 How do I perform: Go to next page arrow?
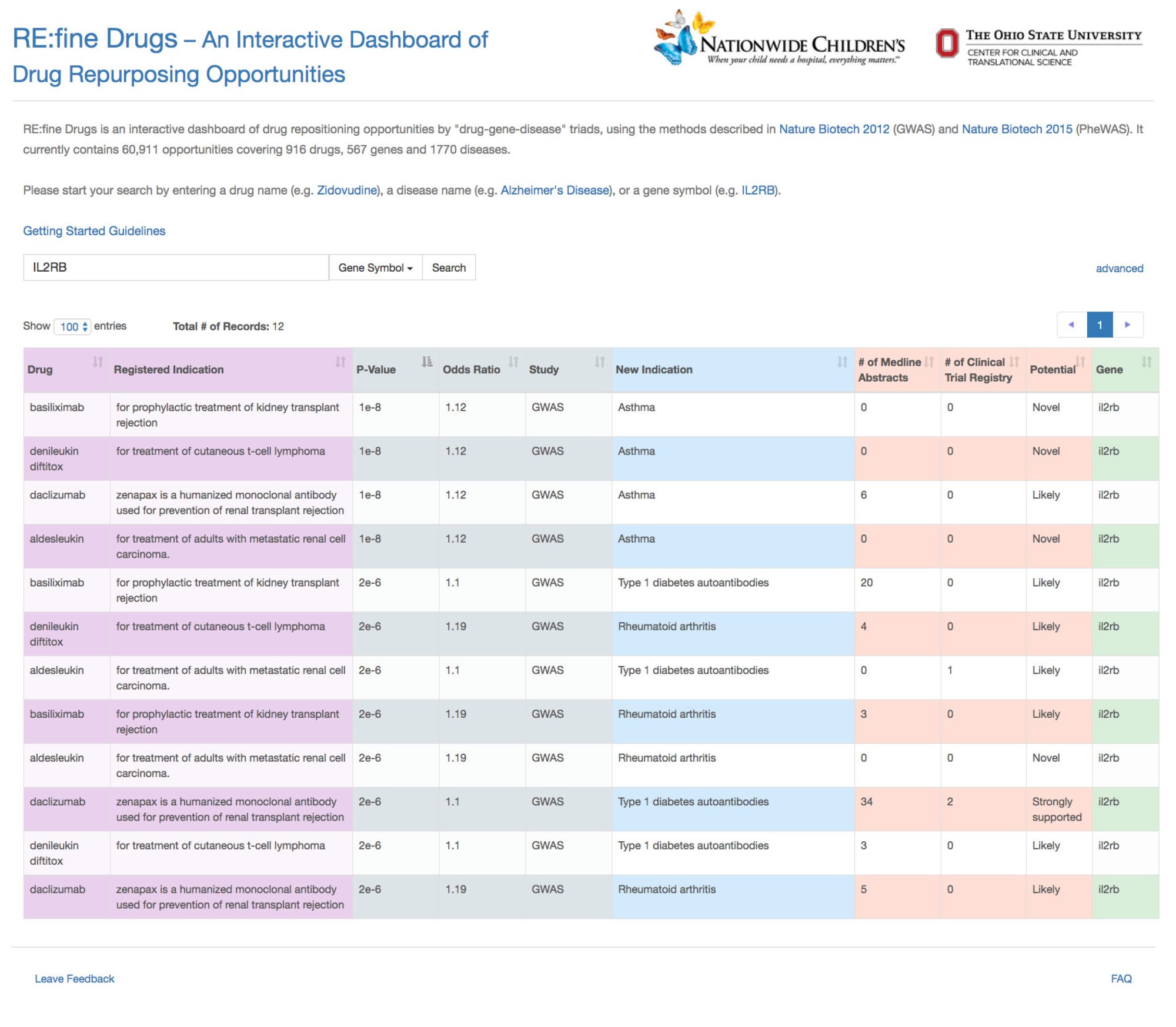click(x=1127, y=325)
